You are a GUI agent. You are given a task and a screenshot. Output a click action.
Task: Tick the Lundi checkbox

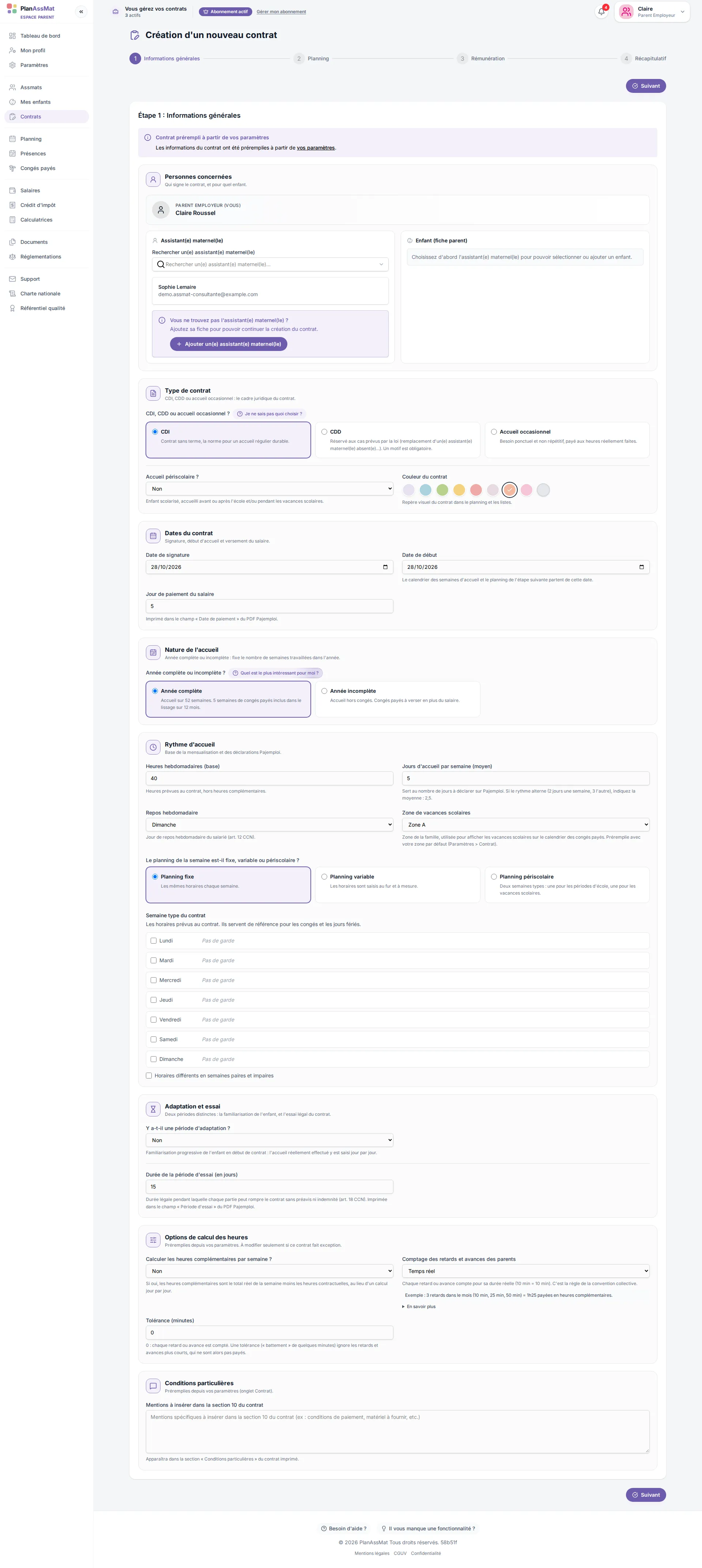pyautogui.click(x=154, y=940)
